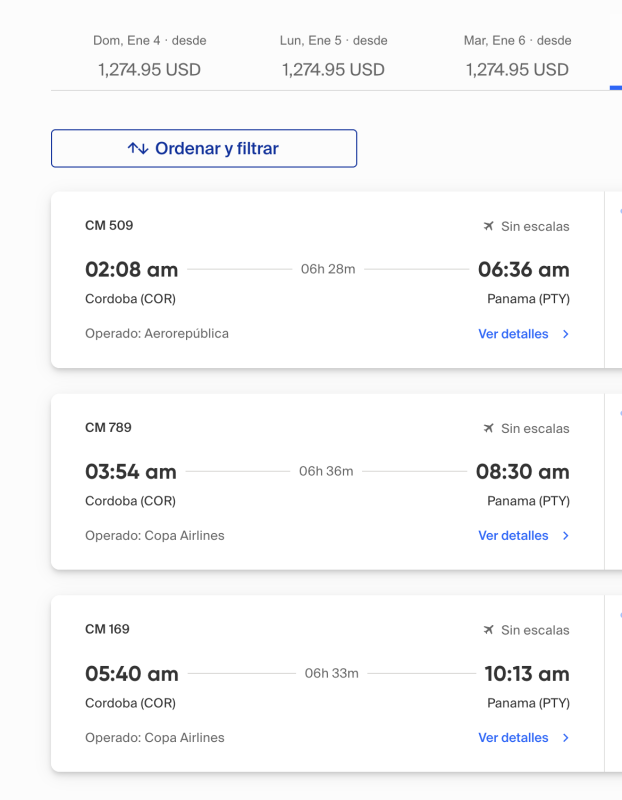Click airplane icon on flight CM 169
622x800 pixels.
click(x=488, y=630)
